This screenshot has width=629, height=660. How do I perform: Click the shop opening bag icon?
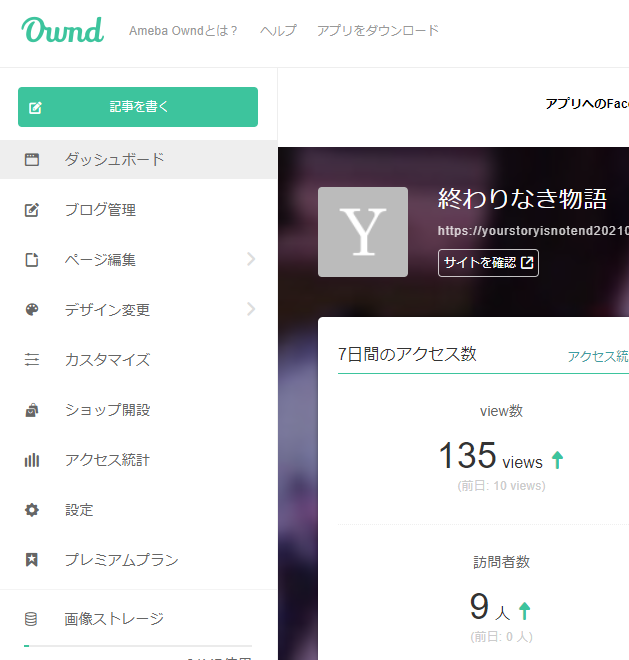point(32,410)
